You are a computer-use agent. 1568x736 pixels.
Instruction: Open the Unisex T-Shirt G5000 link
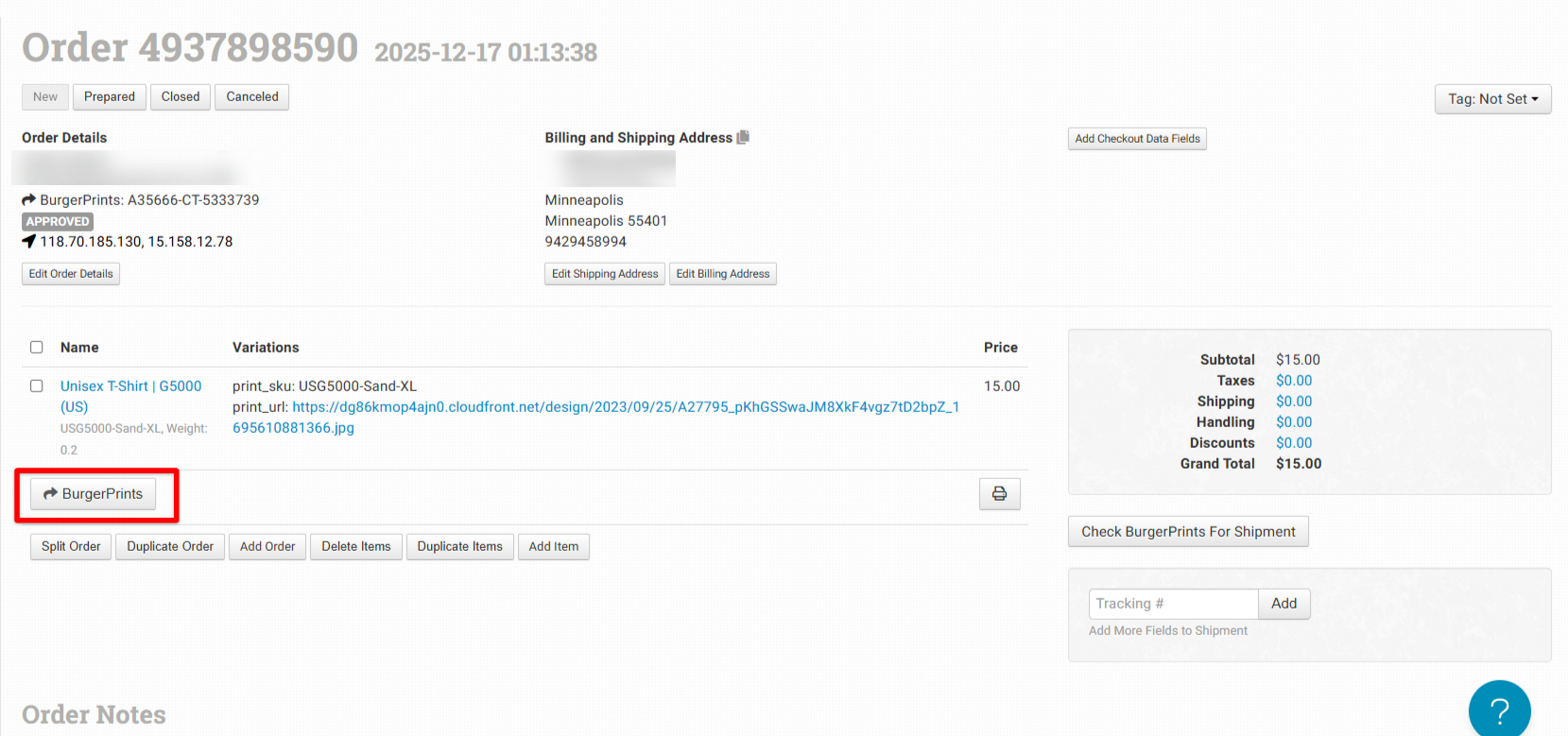(130, 386)
